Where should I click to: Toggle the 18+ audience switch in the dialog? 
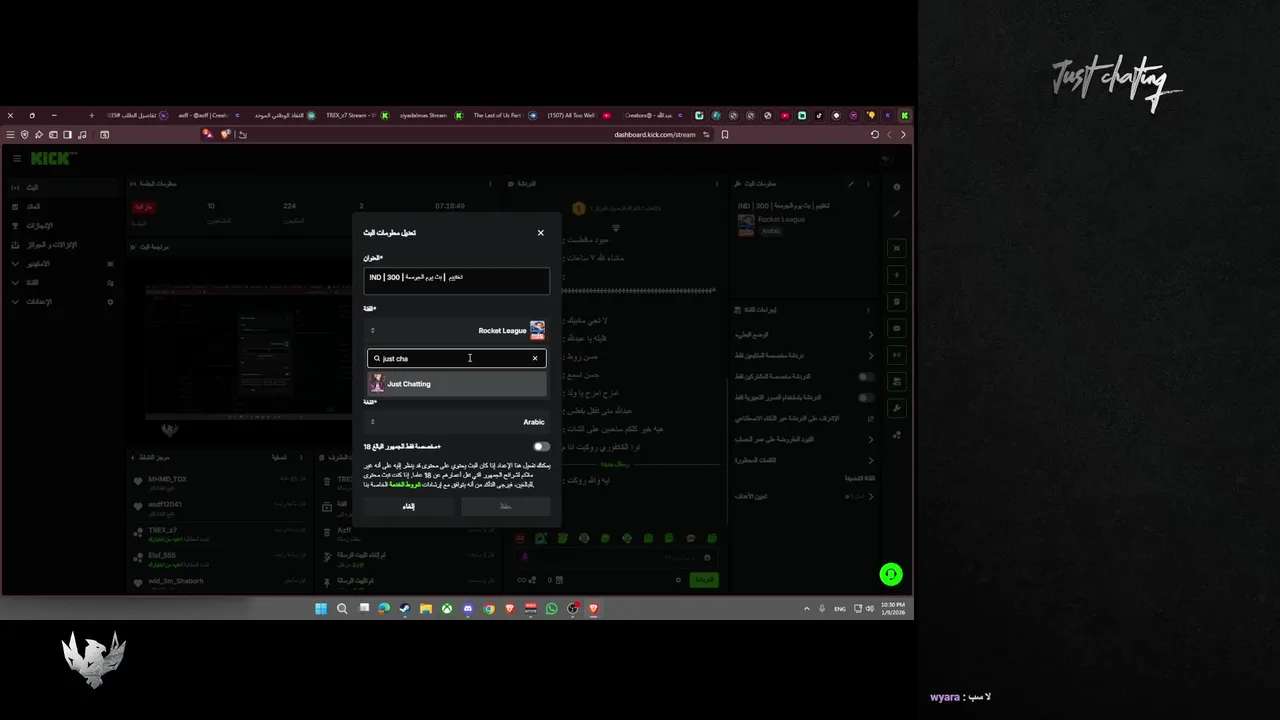pos(541,447)
